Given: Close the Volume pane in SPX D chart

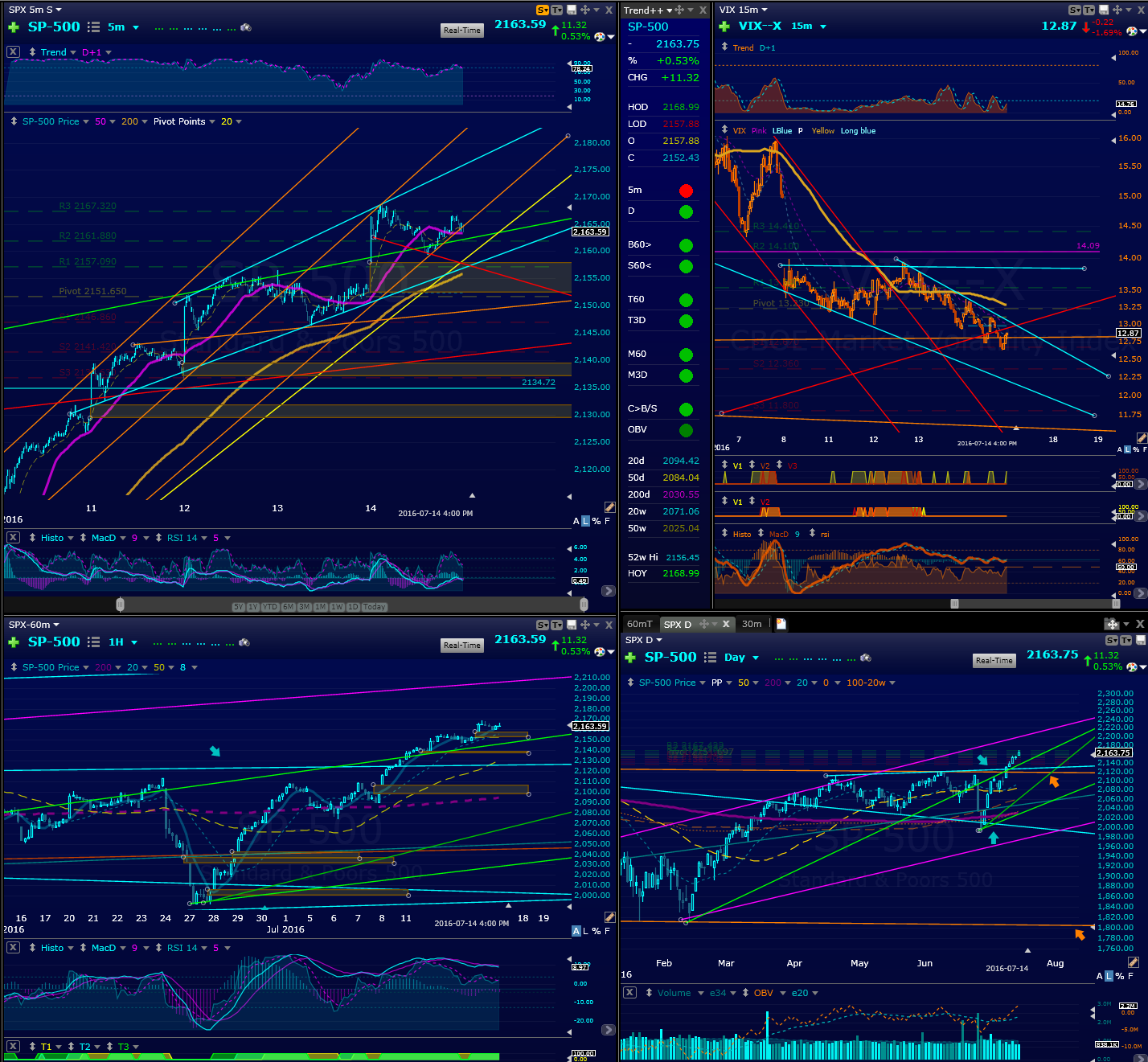Looking at the screenshot, I should click(x=630, y=993).
